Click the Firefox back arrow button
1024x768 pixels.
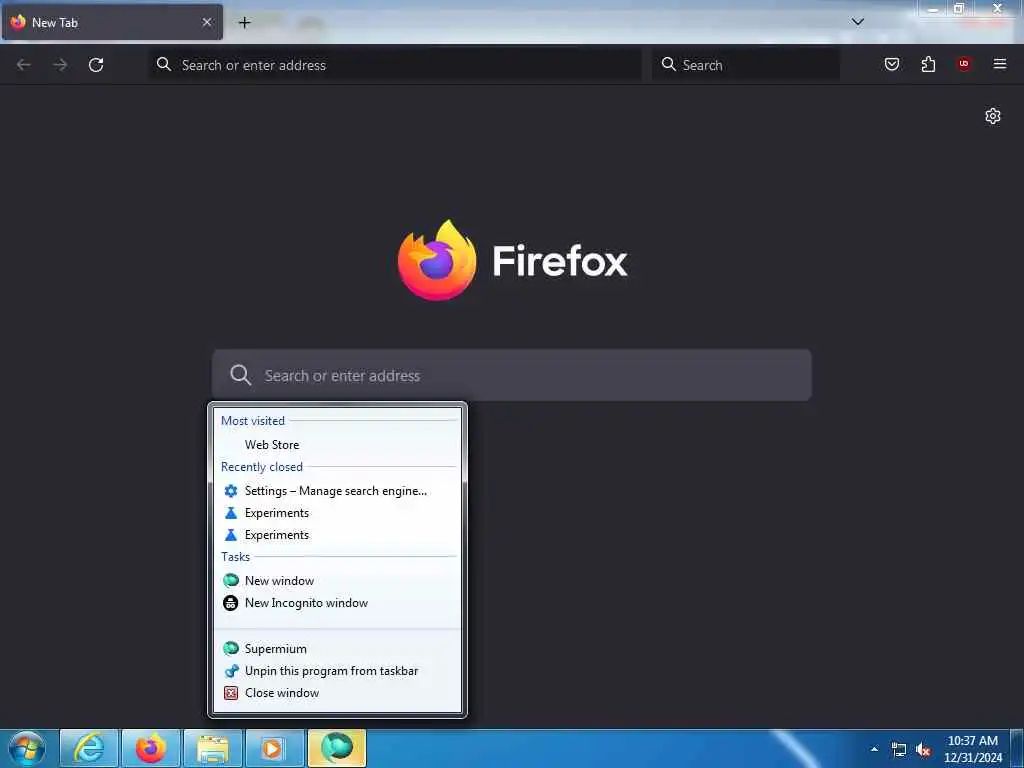(x=24, y=65)
